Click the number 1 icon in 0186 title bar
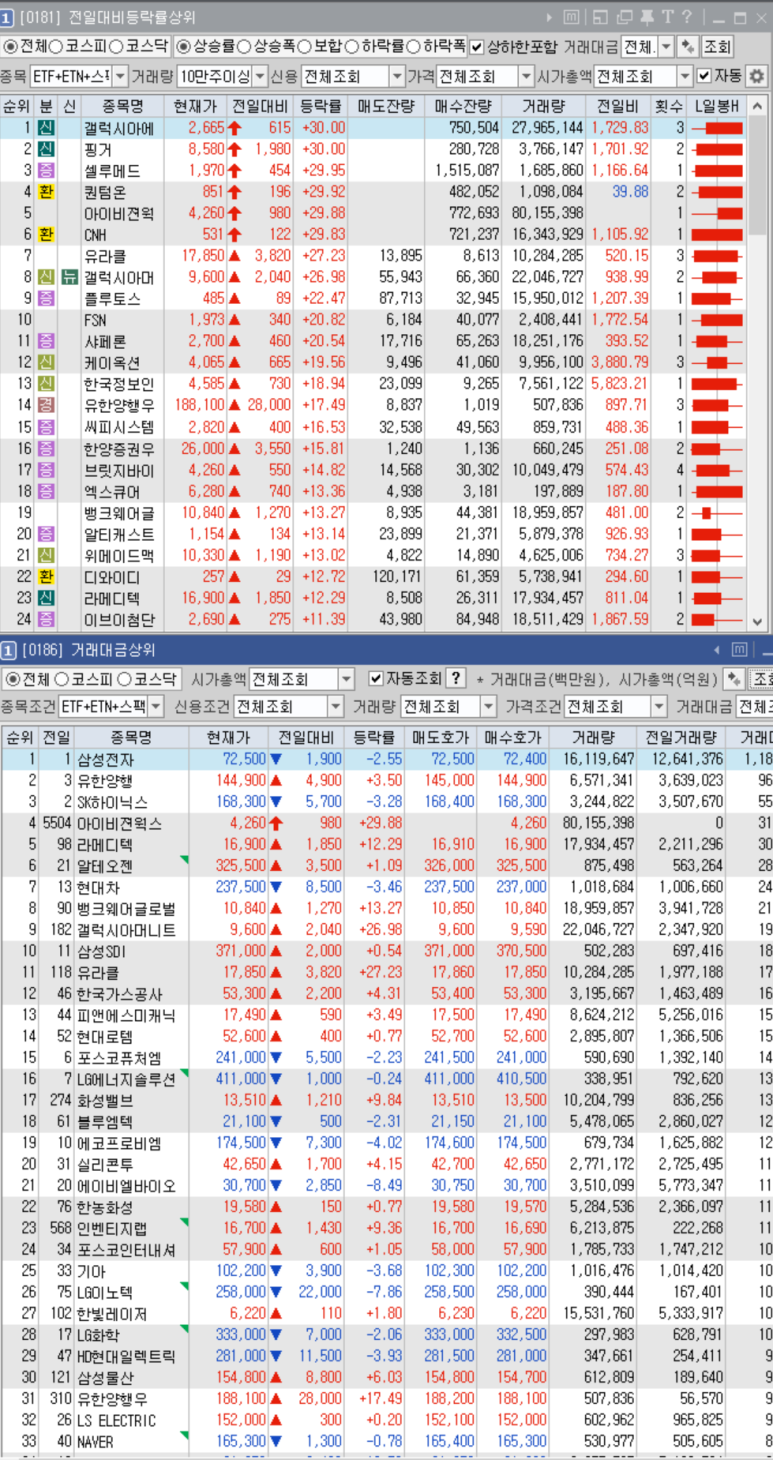Screen dimensions: 773x1460 point(9,649)
